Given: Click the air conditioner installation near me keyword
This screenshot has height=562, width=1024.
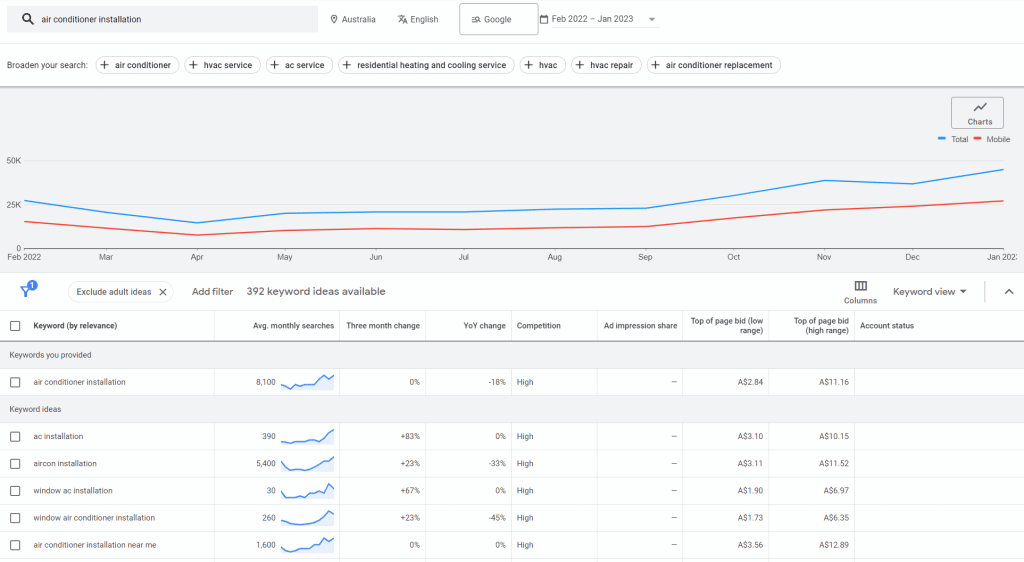Looking at the screenshot, I should tap(95, 545).
